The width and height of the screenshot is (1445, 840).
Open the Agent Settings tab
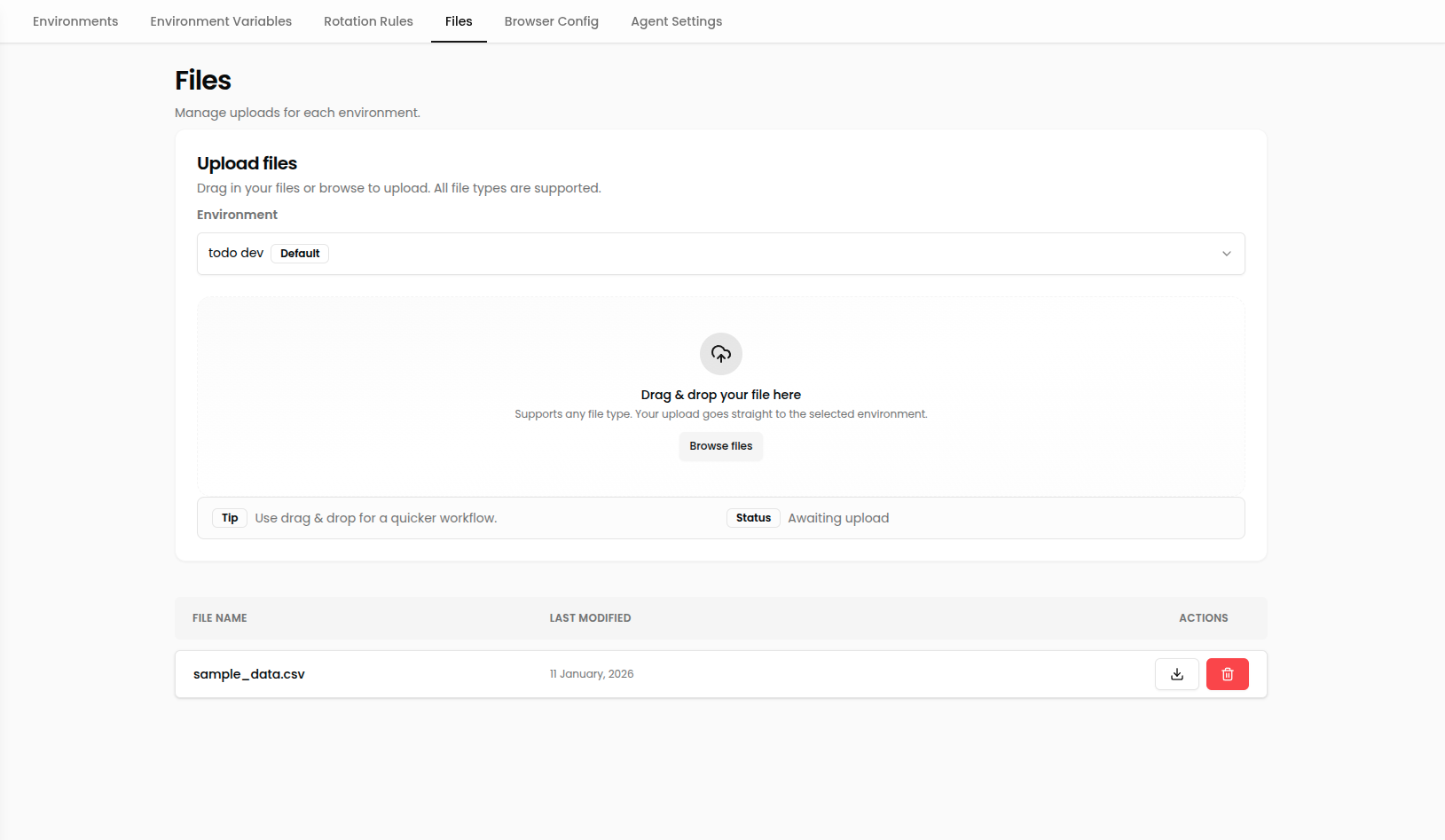(676, 20)
